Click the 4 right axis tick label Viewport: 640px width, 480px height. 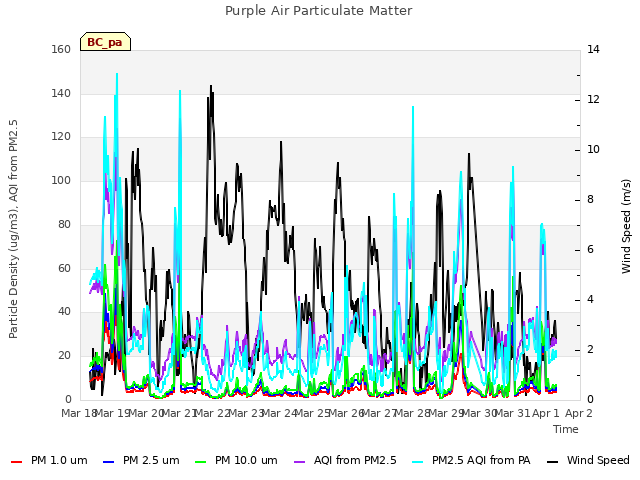pyautogui.click(x=590, y=300)
